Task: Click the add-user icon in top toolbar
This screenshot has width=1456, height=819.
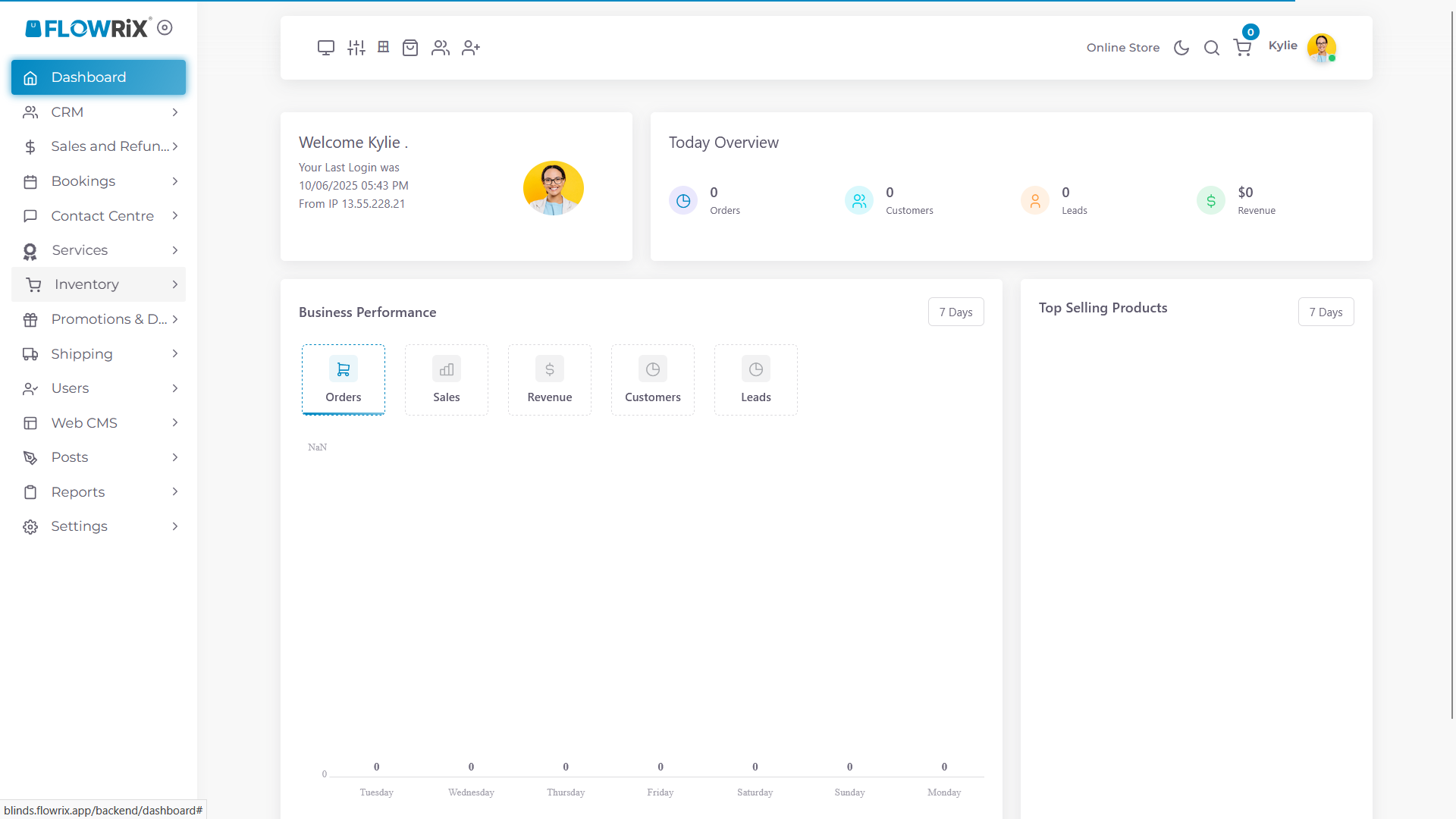Action: pos(471,48)
